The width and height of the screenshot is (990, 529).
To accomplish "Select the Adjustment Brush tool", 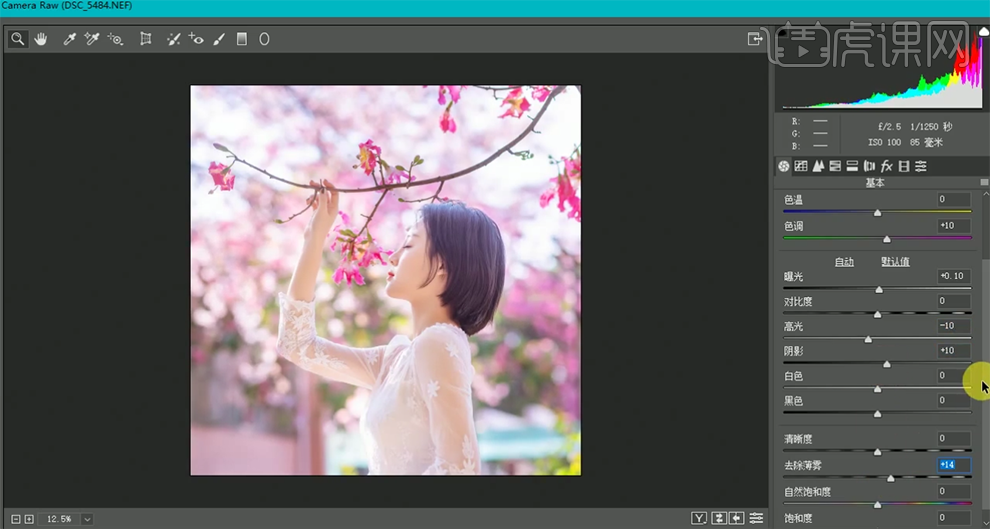I will 219,39.
